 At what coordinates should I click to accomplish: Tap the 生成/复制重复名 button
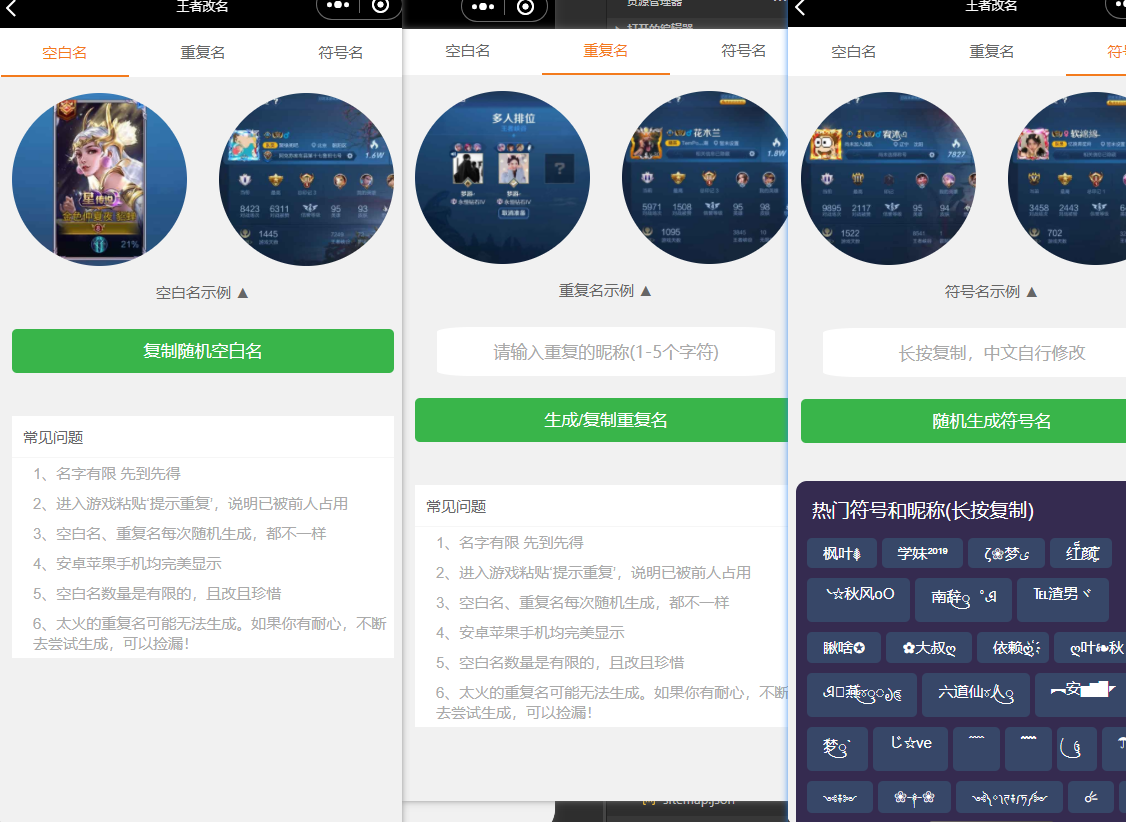click(x=605, y=420)
